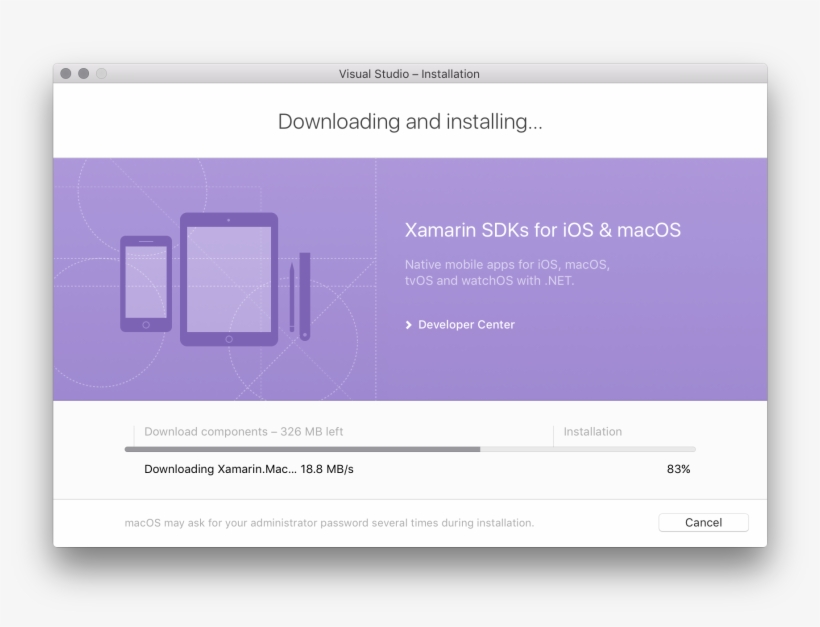Image resolution: width=820 pixels, height=627 pixels.
Task: Open the Developer Center link
Action: click(x=466, y=325)
